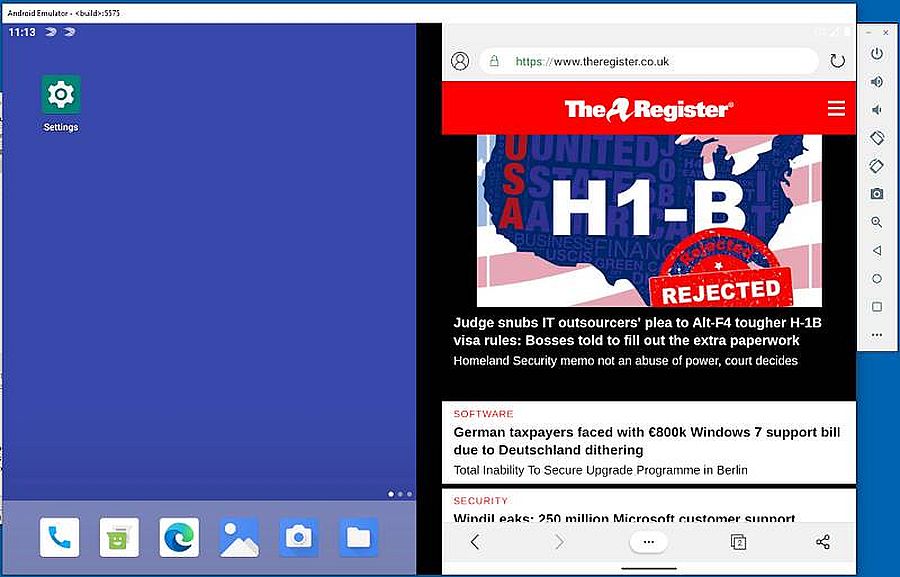
Task: Go forward in the browser
Action: [x=559, y=541]
